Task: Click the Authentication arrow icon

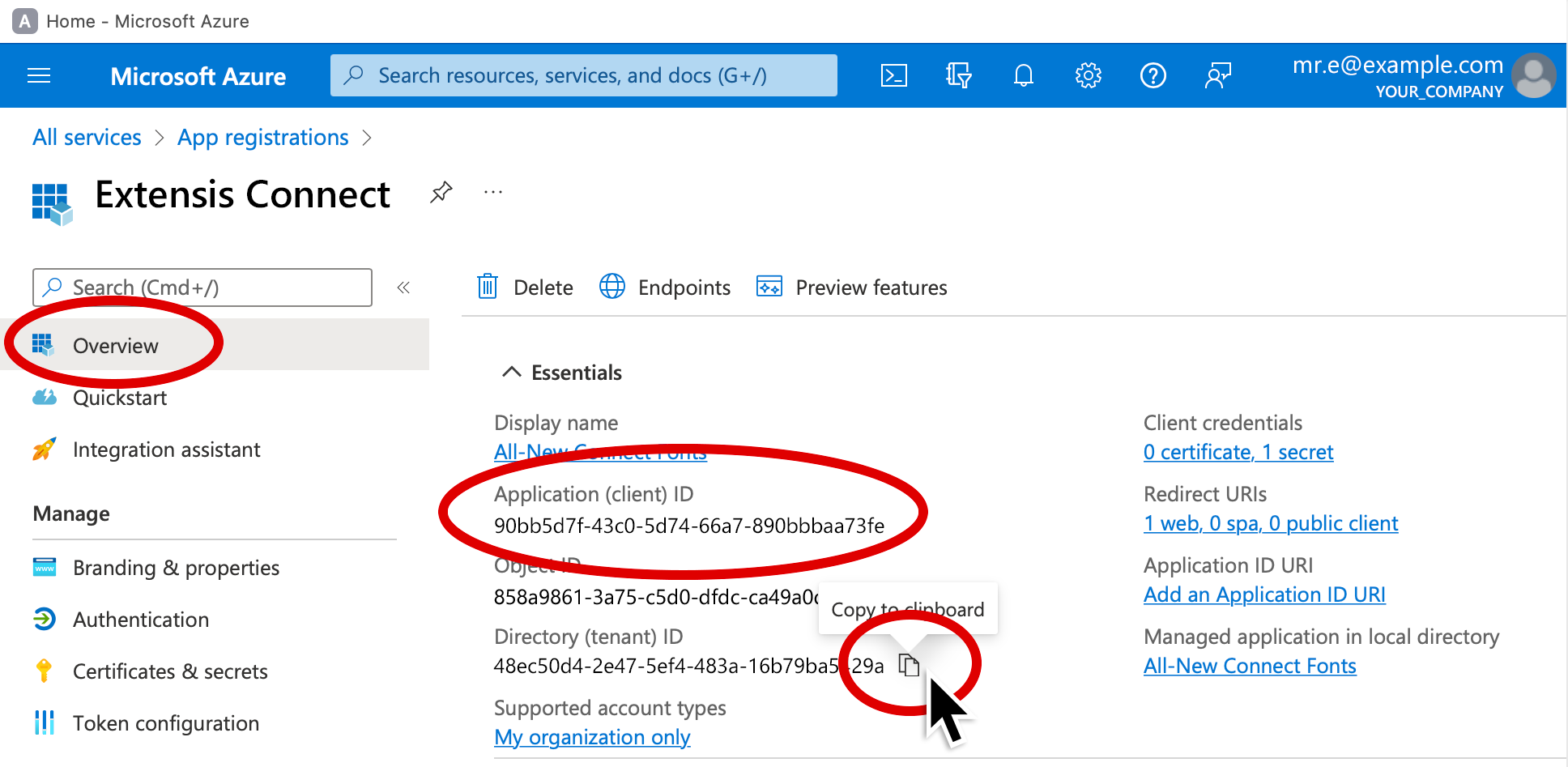Action: pyautogui.click(x=45, y=619)
